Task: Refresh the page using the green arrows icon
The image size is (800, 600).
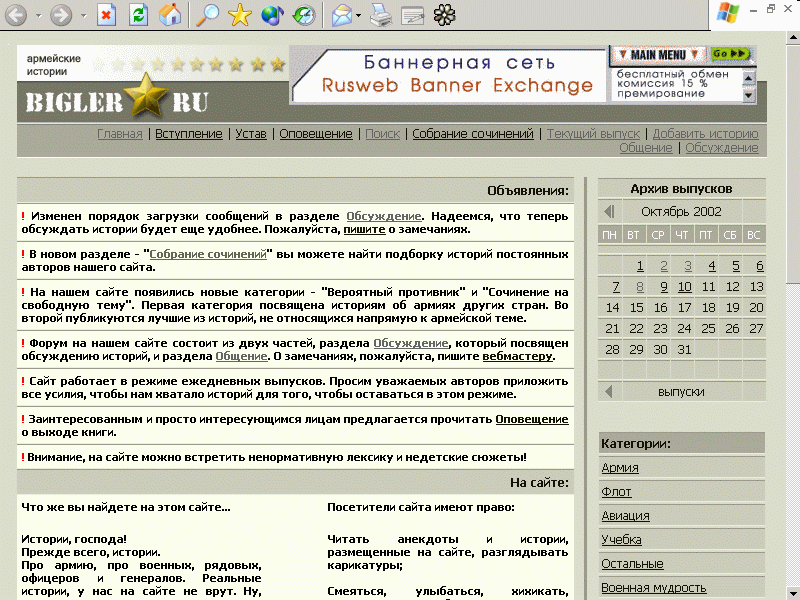Action: [138, 15]
